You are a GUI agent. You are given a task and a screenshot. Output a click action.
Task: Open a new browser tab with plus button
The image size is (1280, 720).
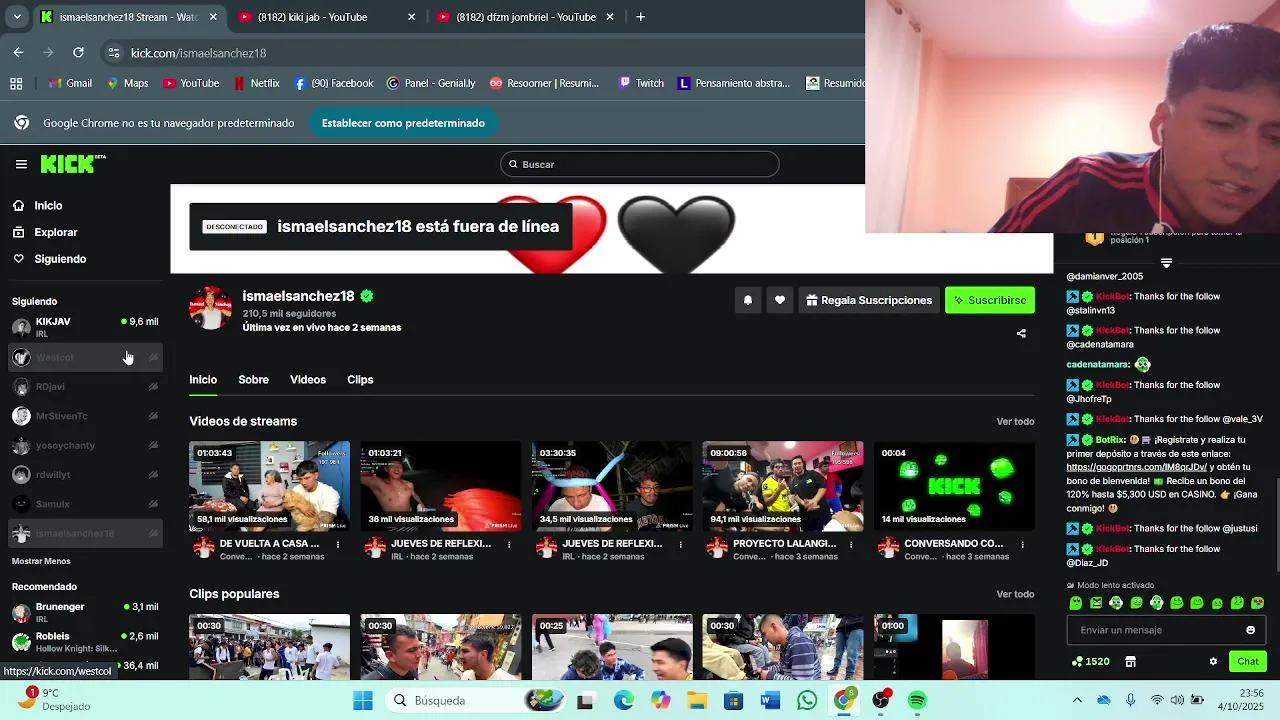[x=641, y=17]
